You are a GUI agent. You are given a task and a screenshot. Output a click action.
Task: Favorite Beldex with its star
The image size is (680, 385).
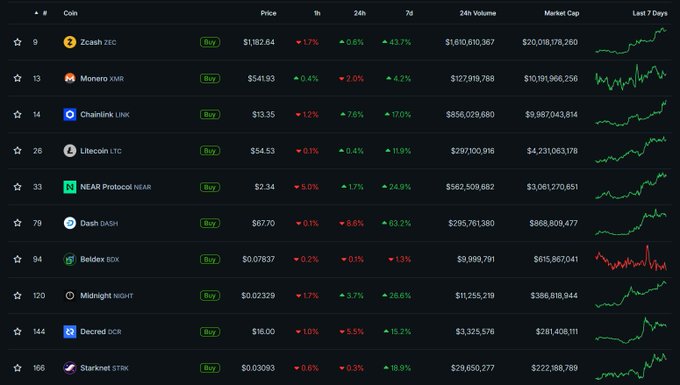[17, 259]
